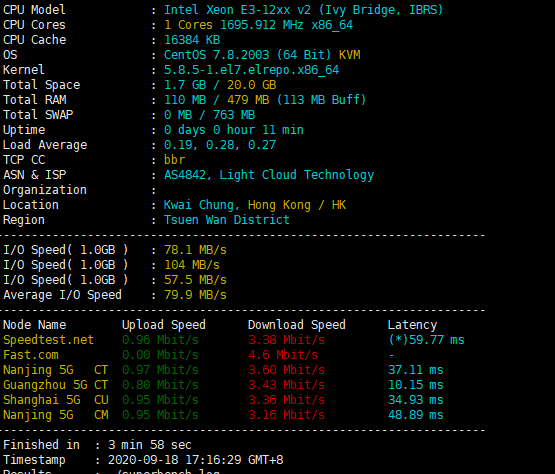This screenshot has width=555, height=474.
Task: Click the timestamp 2020-09-18 17:16:29 GMT+8
Action: tap(195, 460)
